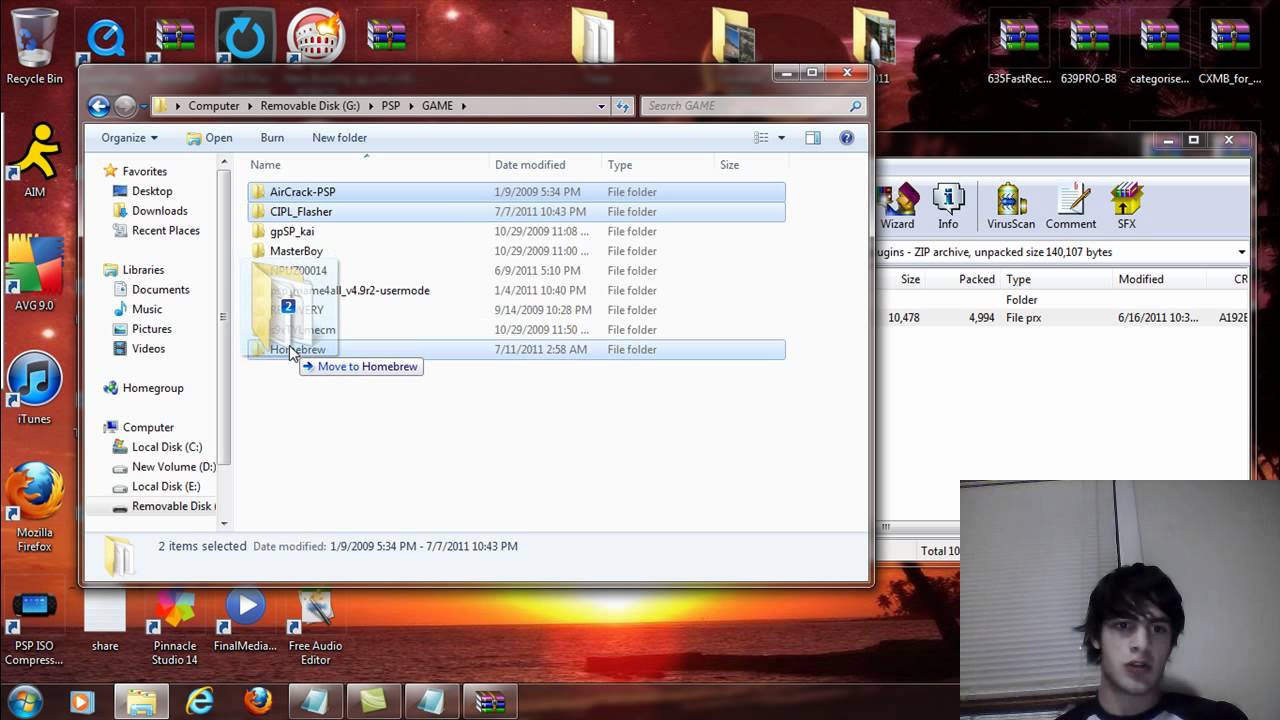Sort by Type column header

[x=658, y=165]
